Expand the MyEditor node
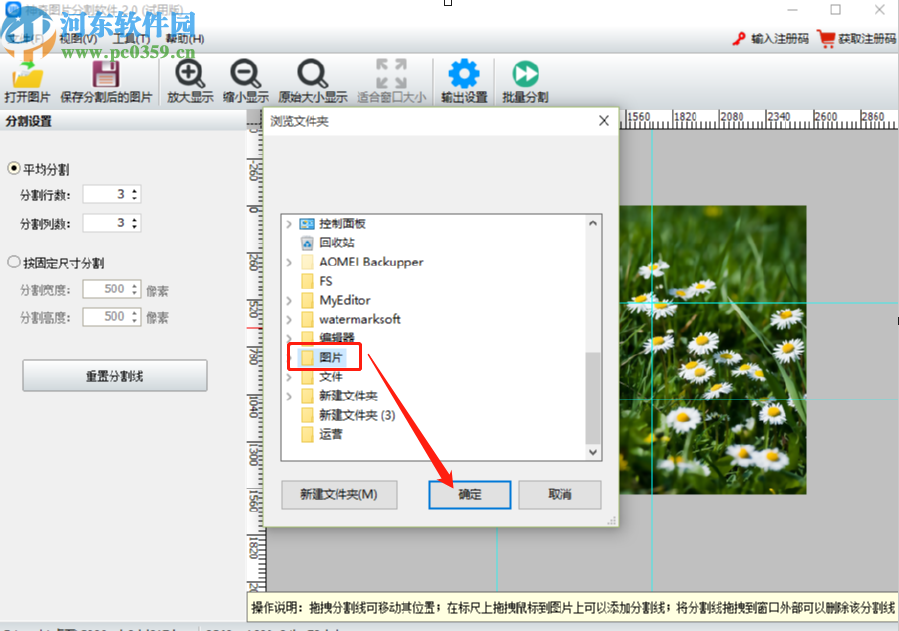This screenshot has width=899, height=631. (x=289, y=300)
